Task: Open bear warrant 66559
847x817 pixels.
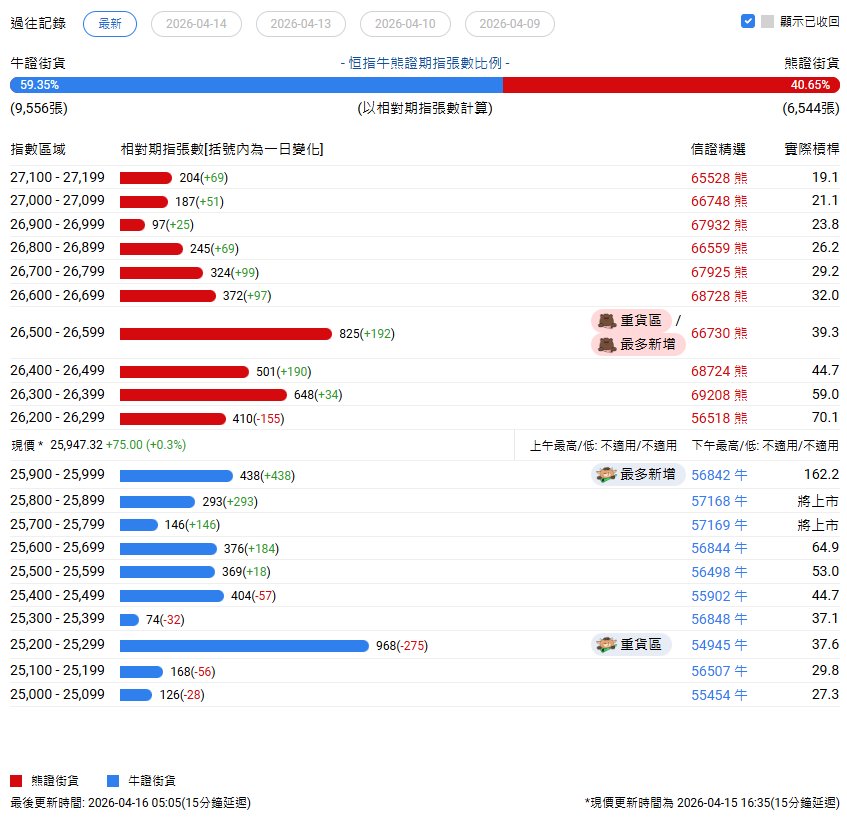Action: [719, 248]
